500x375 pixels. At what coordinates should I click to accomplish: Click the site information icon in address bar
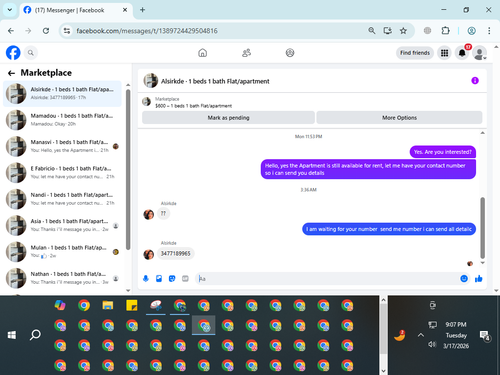click(x=67, y=31)
